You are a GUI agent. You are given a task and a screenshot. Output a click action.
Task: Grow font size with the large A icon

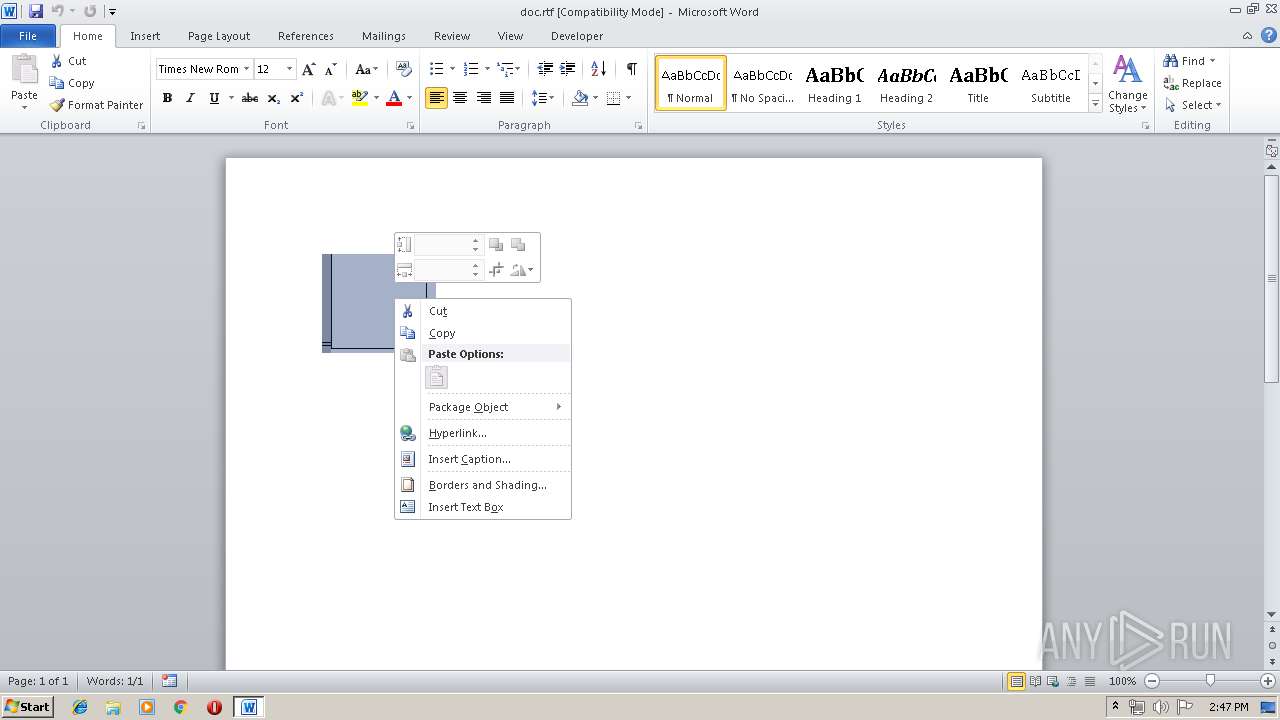tap(309, 69)
